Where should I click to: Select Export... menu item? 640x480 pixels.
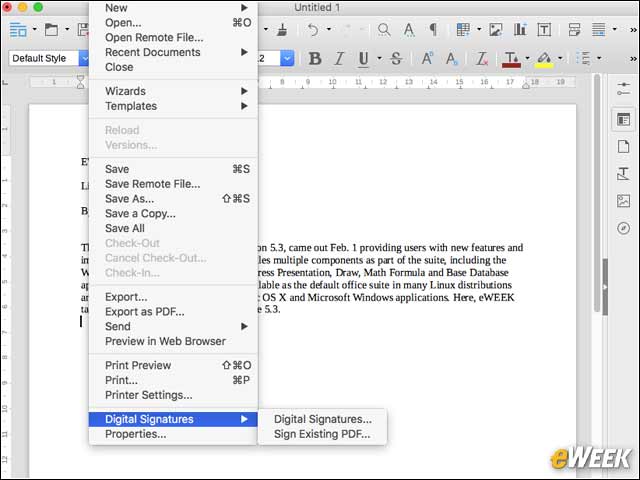click(173, 297)
